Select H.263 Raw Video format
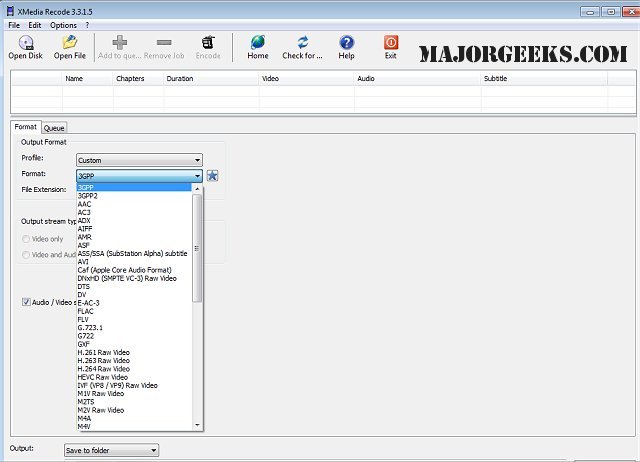The height and width of the screenshot is (462, 640). pos(134,361)
